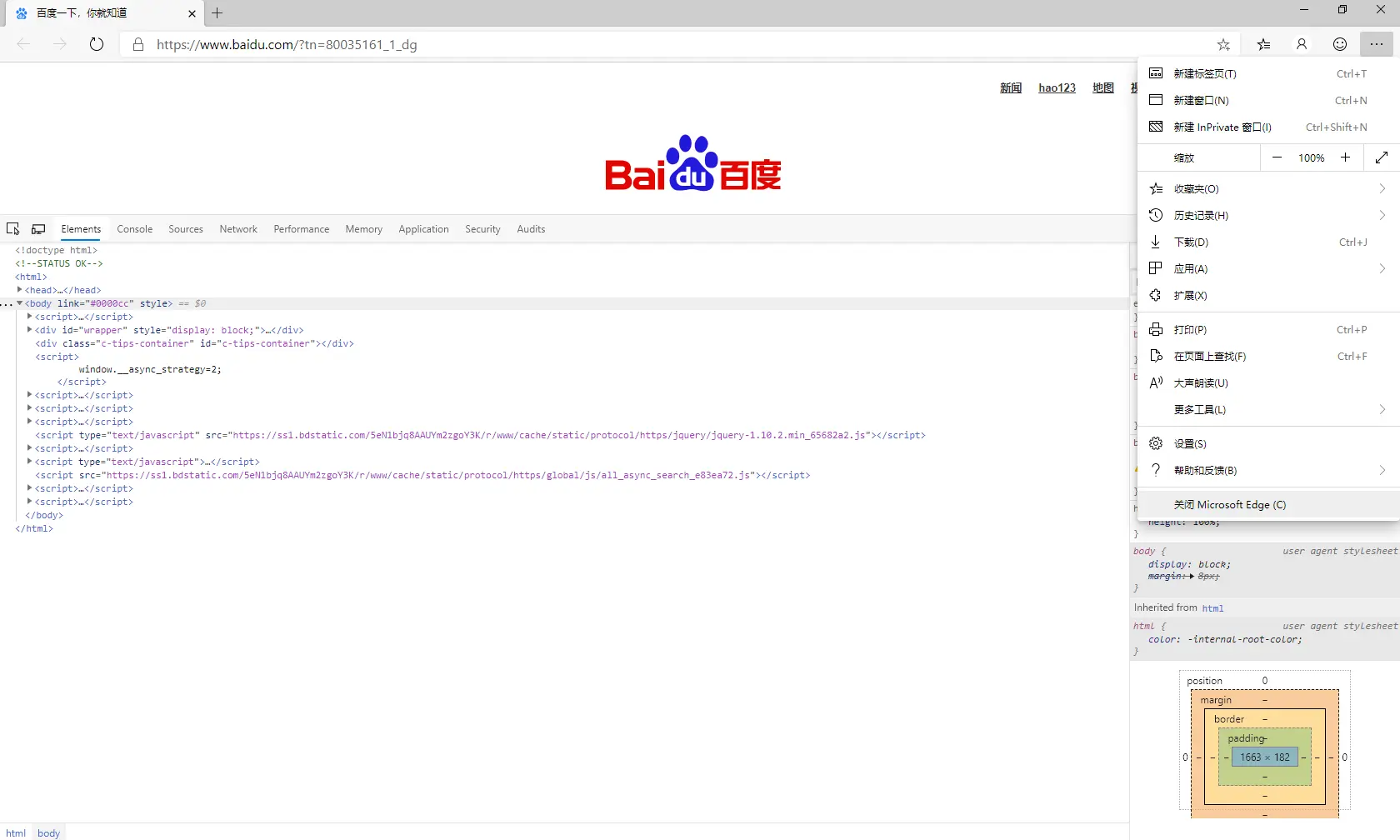Image resolution: width=1400 pixels, height=840 pixels.
Task: Expand the head element in DOM tree
Action: 19,289
